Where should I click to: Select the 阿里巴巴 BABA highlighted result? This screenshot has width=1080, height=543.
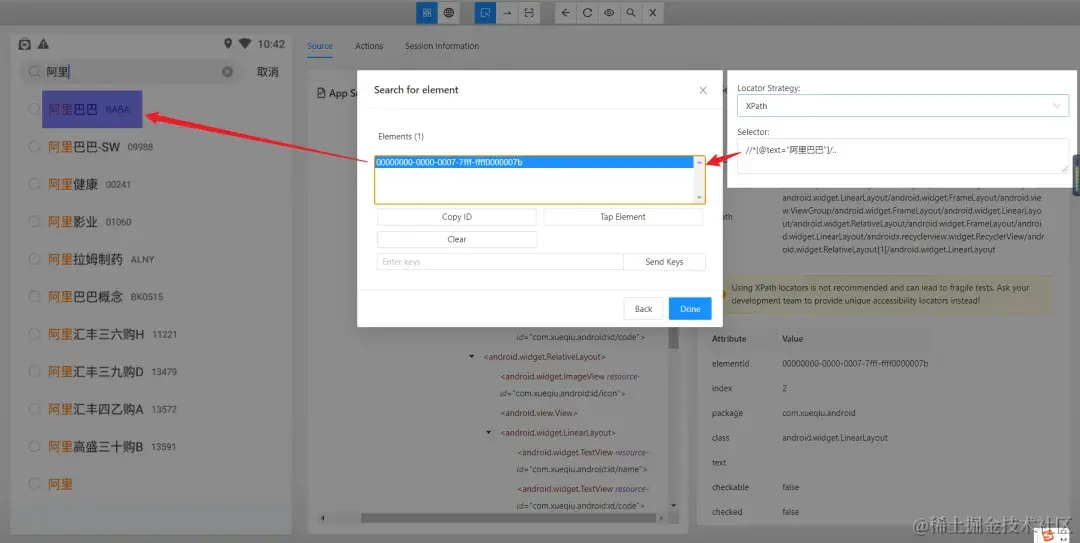tap(92, 109)
